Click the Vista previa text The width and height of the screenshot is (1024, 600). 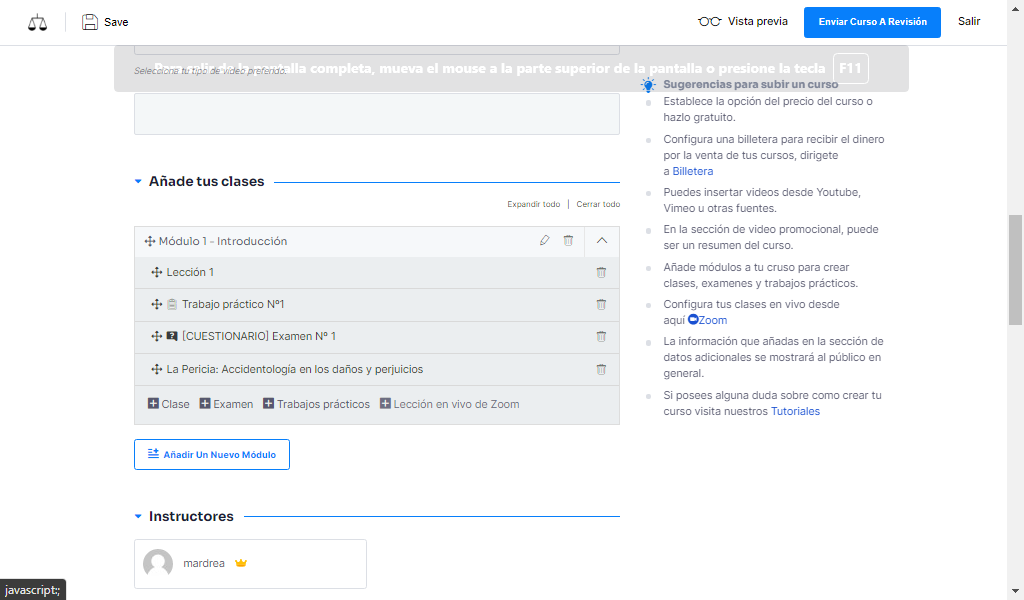point(758,22)
